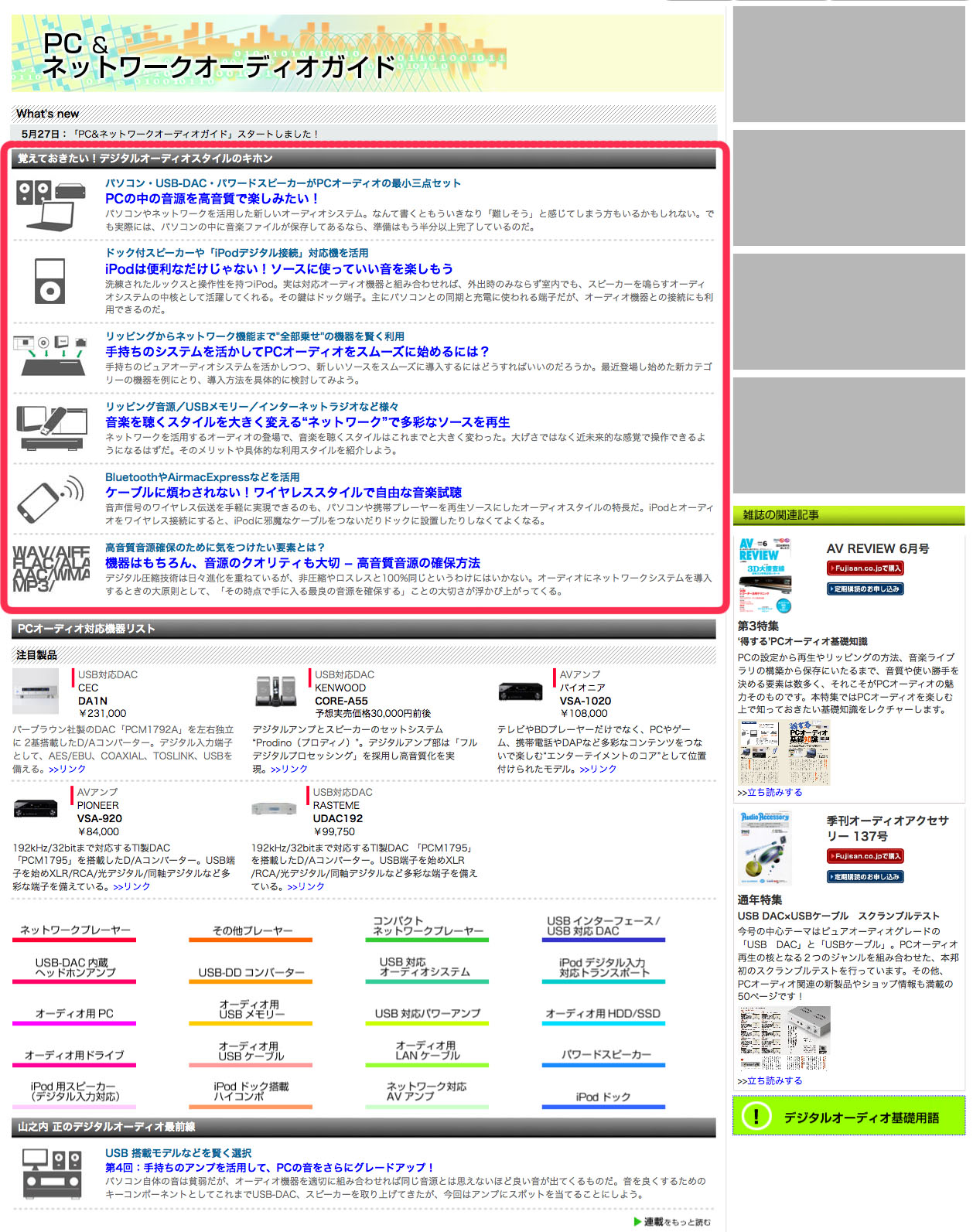
Task: Open the コンパクトネットワークプレーヤー category
Action: click(x=427, y=927)
